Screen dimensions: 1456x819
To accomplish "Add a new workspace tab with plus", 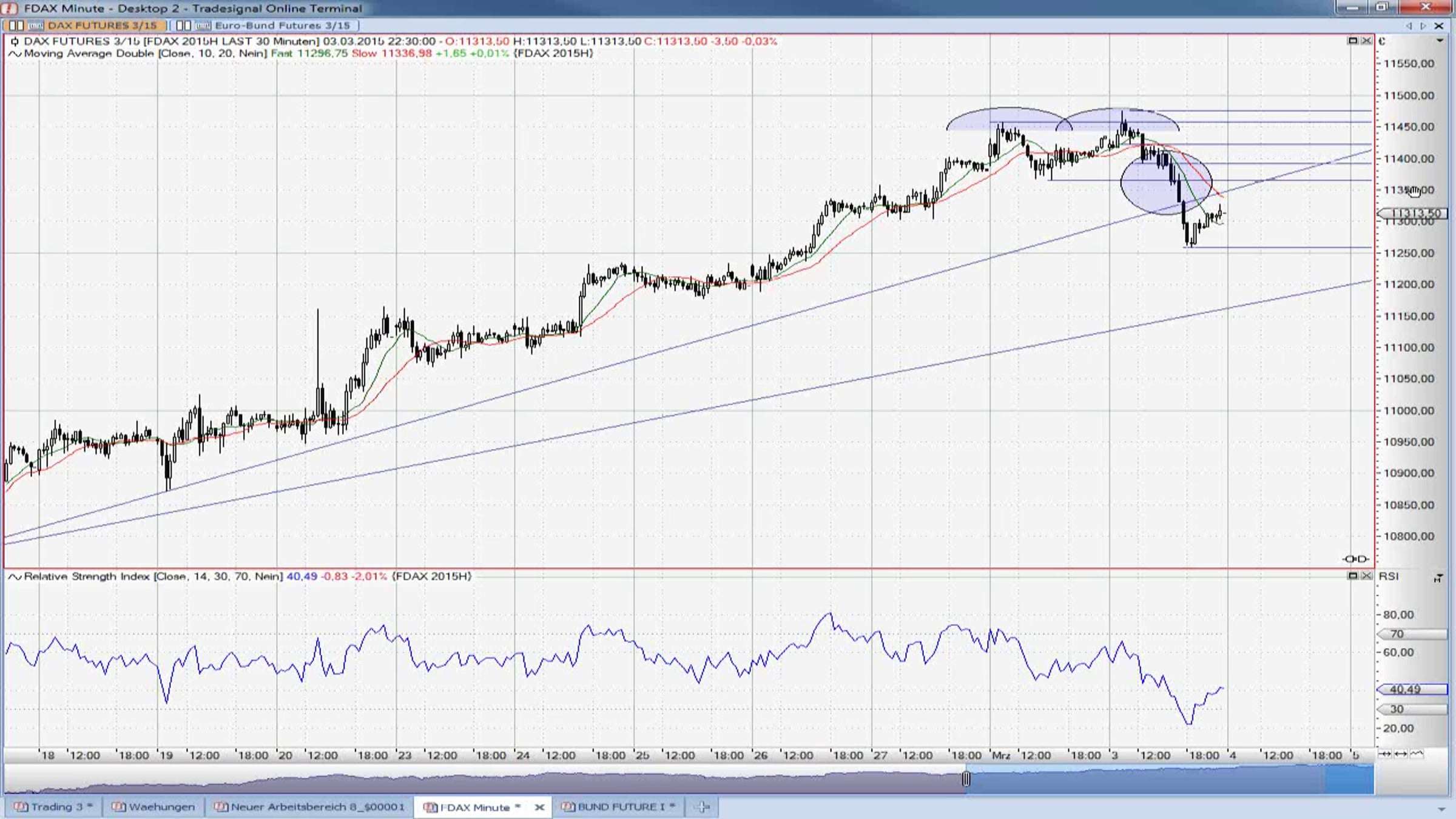I will [x=703, y=807].
